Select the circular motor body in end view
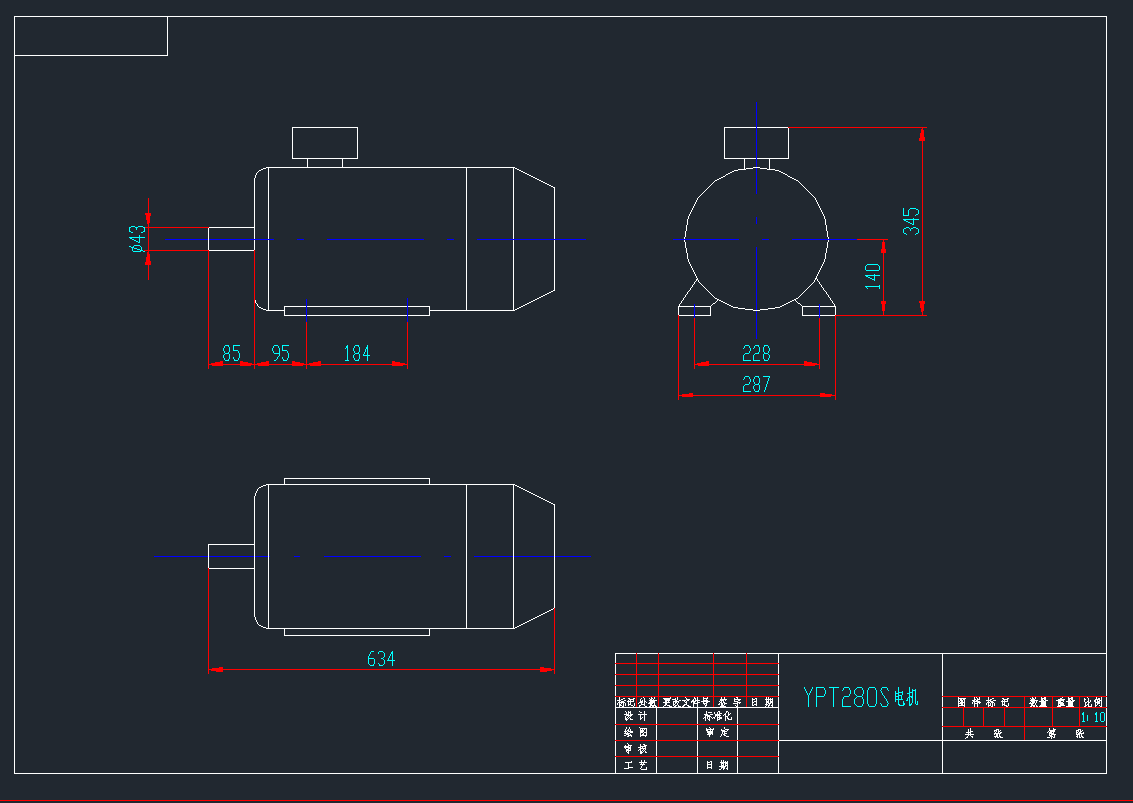 756,240
